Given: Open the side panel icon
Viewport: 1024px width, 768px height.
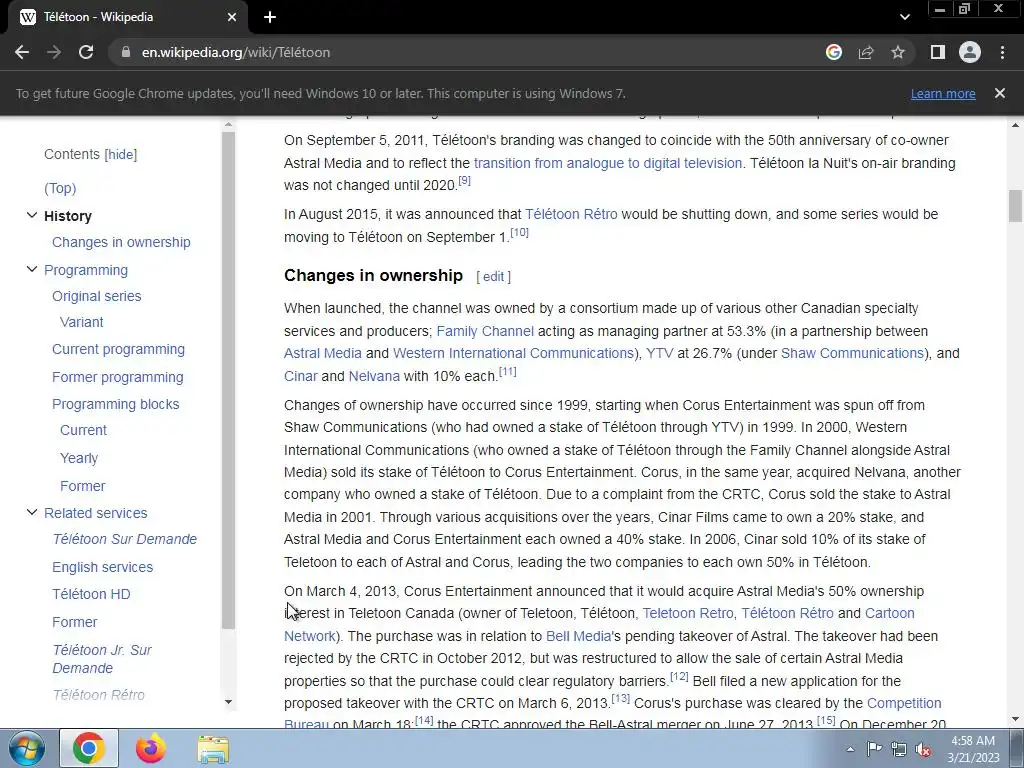Looking at the screenshot, I should [938, 52].
